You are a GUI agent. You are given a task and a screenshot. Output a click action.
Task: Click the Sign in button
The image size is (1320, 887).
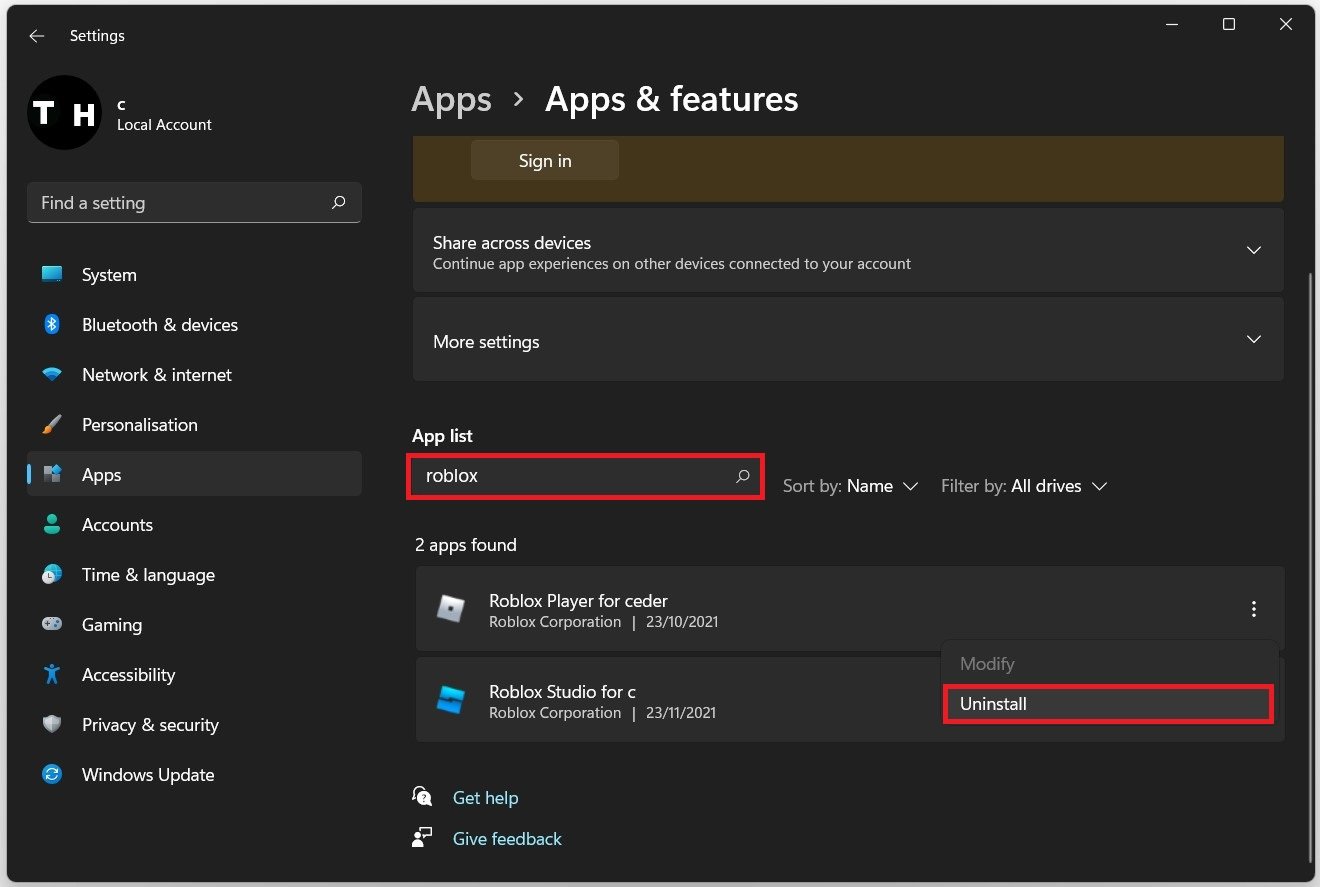pyautogui.click(x=545, y=161)
